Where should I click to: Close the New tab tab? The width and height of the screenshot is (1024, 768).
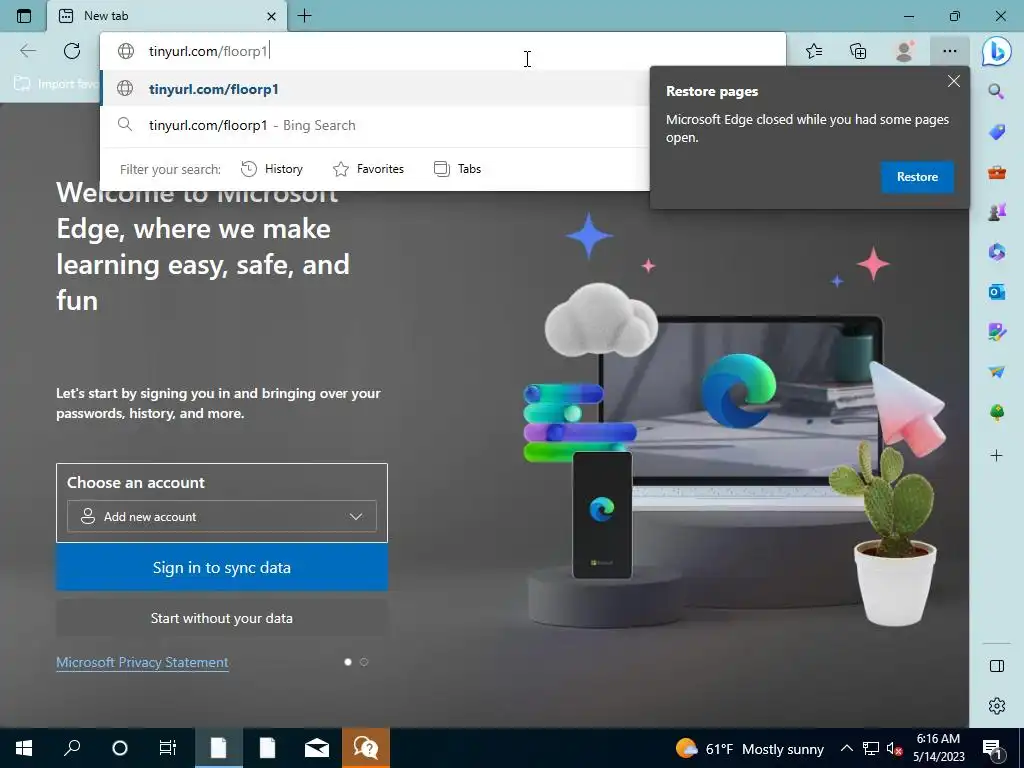coord(272,16)
